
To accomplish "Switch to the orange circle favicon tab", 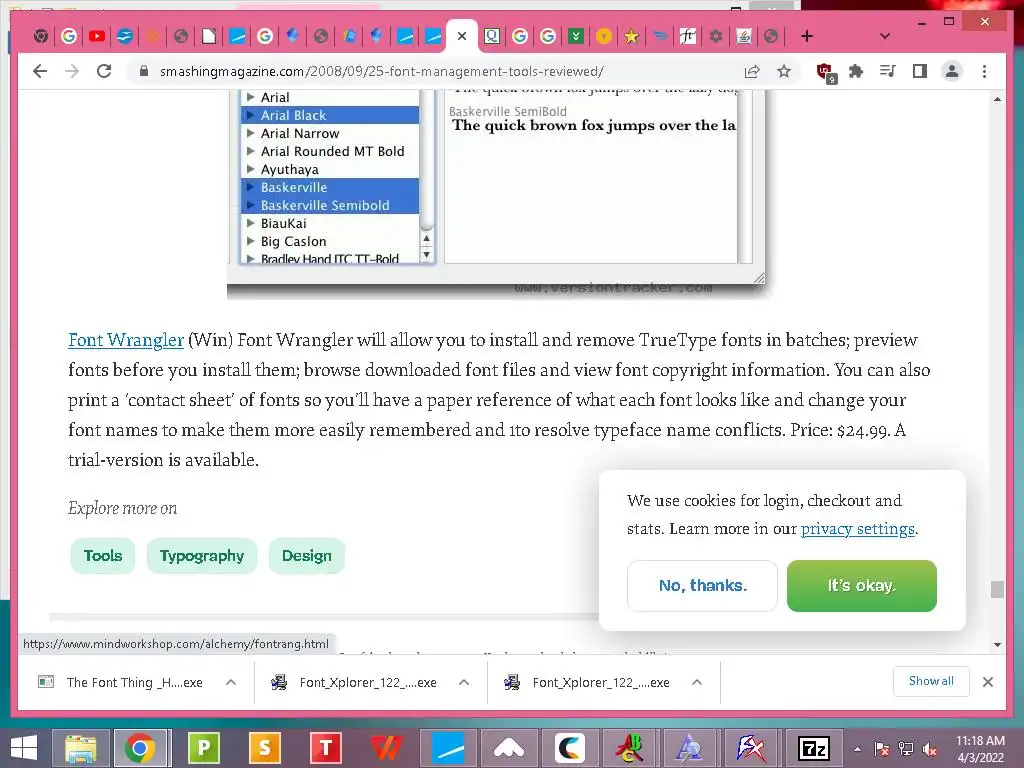I will click(x=603, y=36).
